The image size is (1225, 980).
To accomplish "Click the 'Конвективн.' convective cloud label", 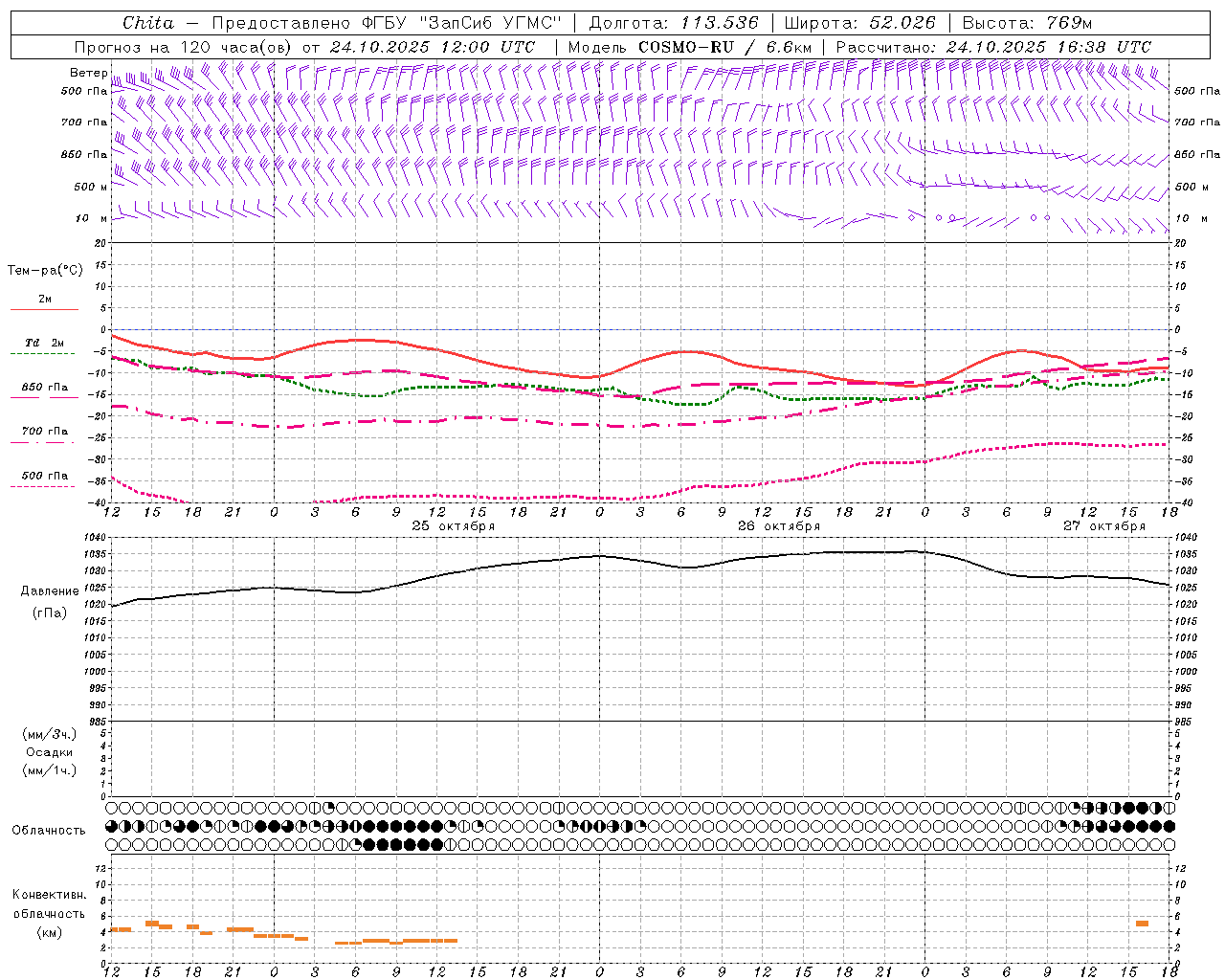I will coord(50,895).
